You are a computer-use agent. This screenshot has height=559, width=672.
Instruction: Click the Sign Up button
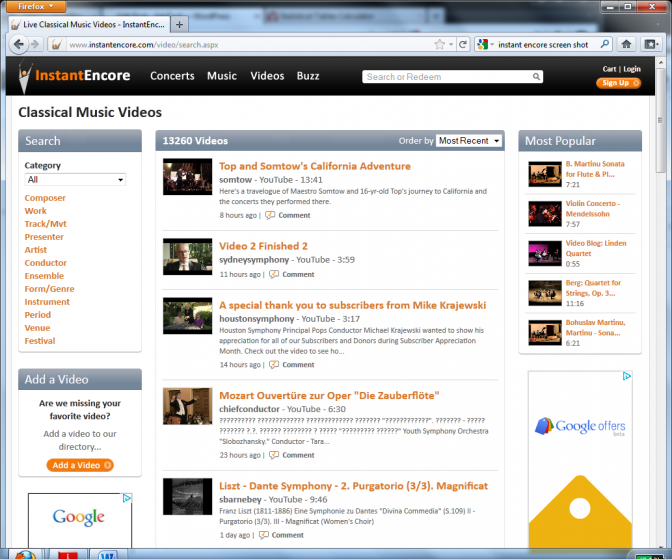pos(618,83)
